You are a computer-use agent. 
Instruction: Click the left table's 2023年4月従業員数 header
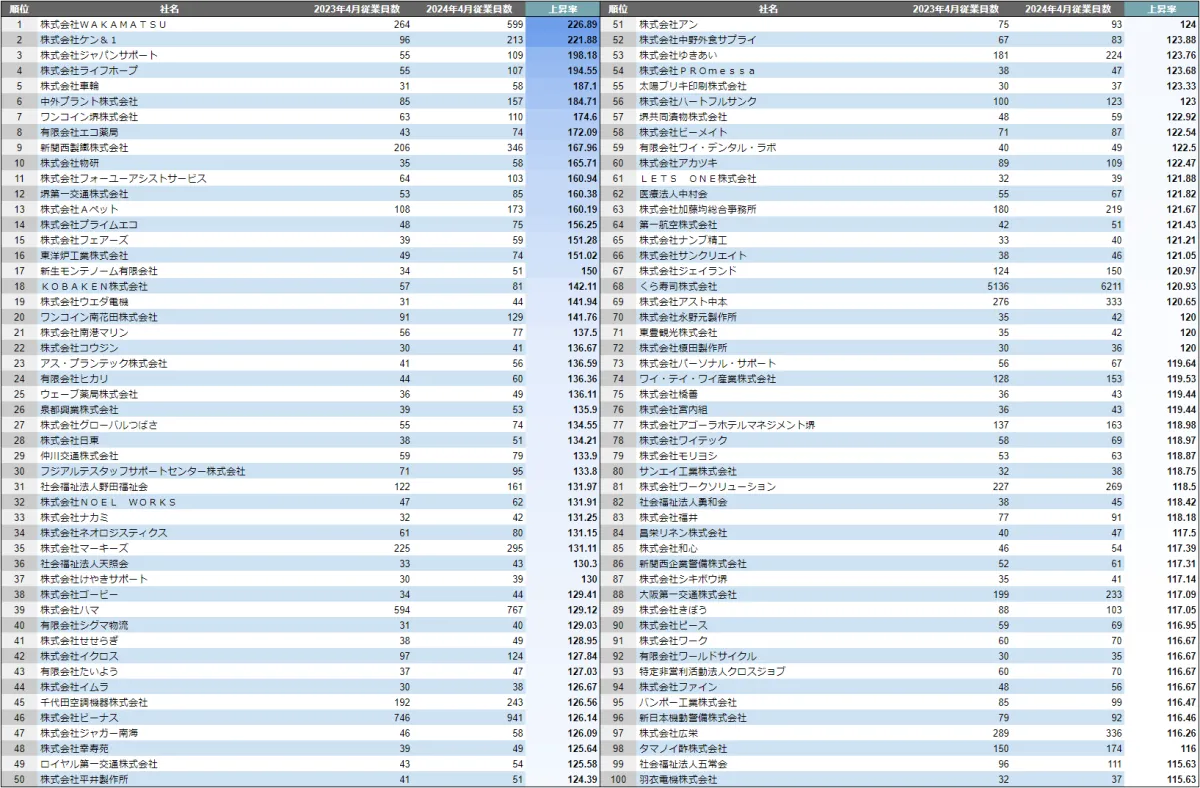click(347, 8)
